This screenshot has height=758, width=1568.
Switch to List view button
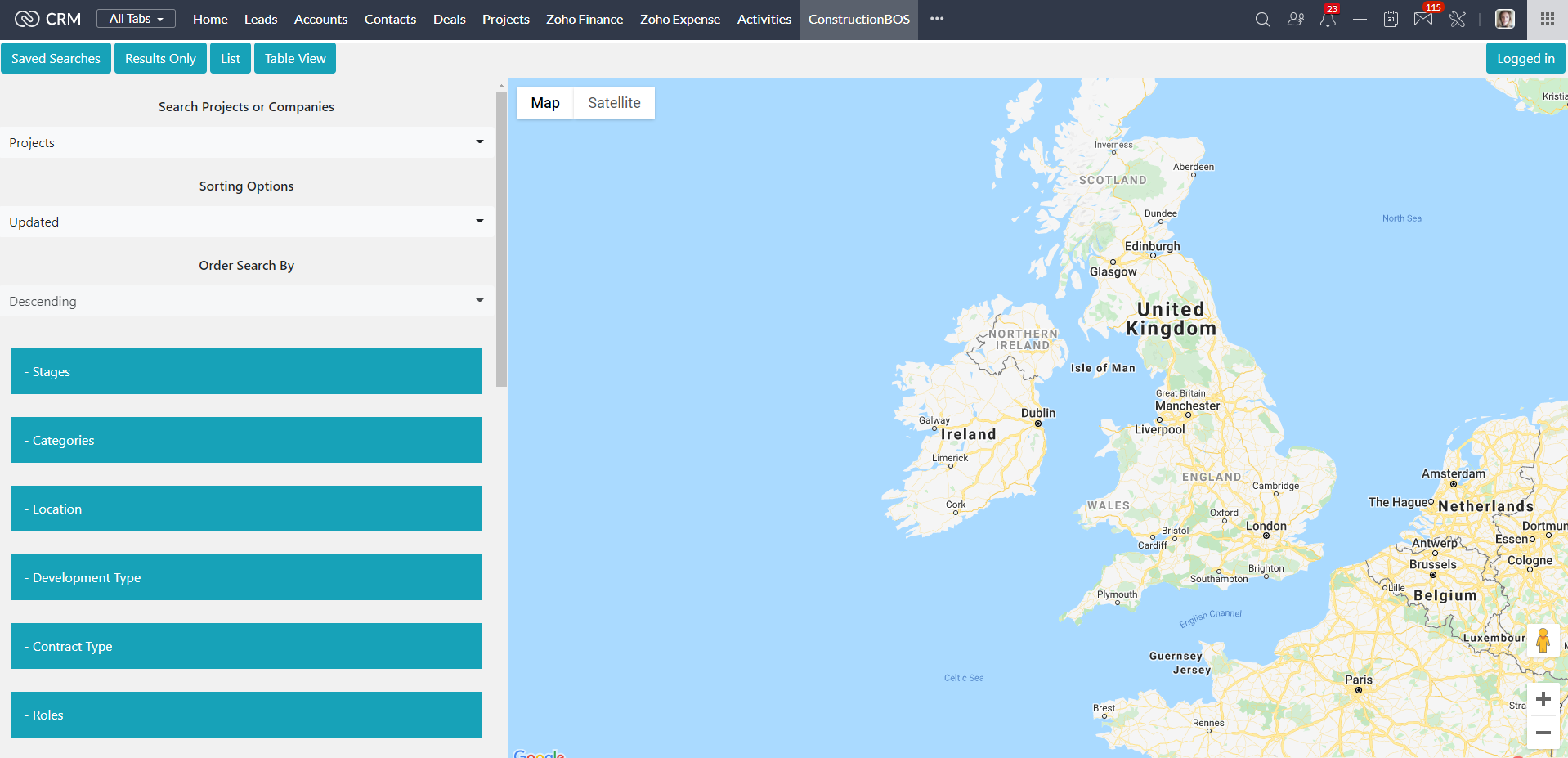pos(231,58)
